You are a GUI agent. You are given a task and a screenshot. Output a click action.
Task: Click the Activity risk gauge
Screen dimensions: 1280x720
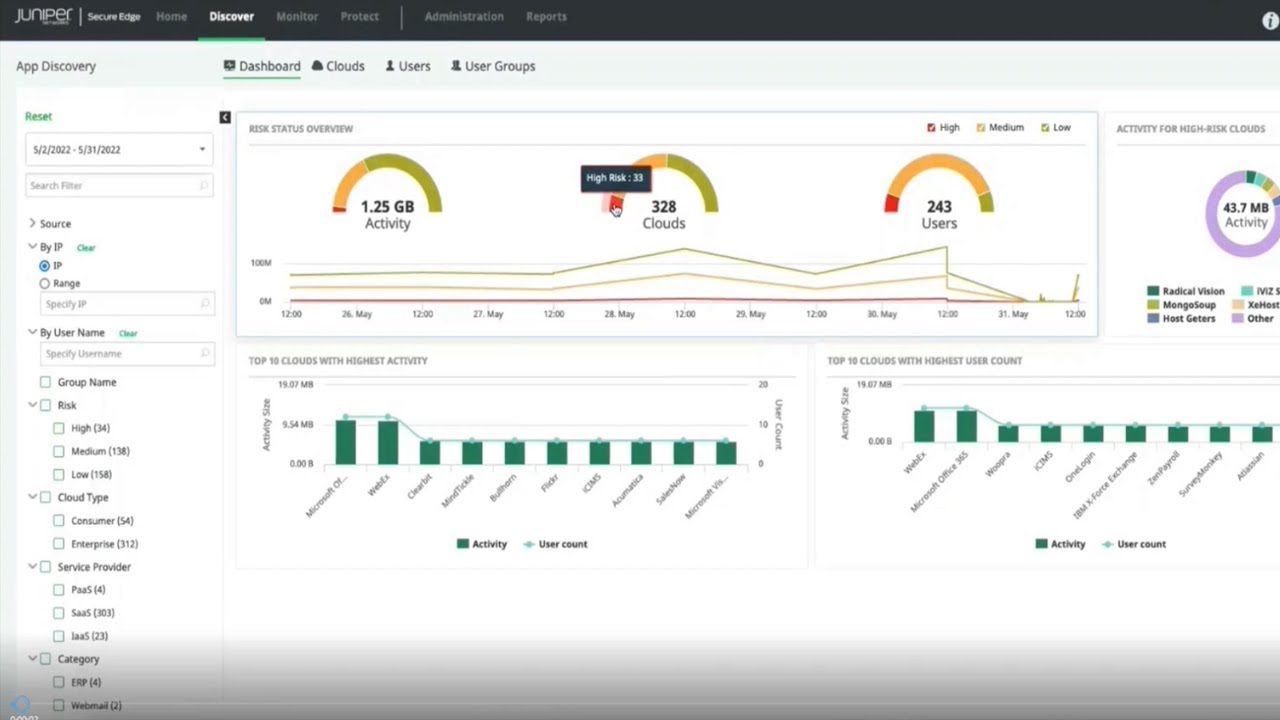(387, 183)
